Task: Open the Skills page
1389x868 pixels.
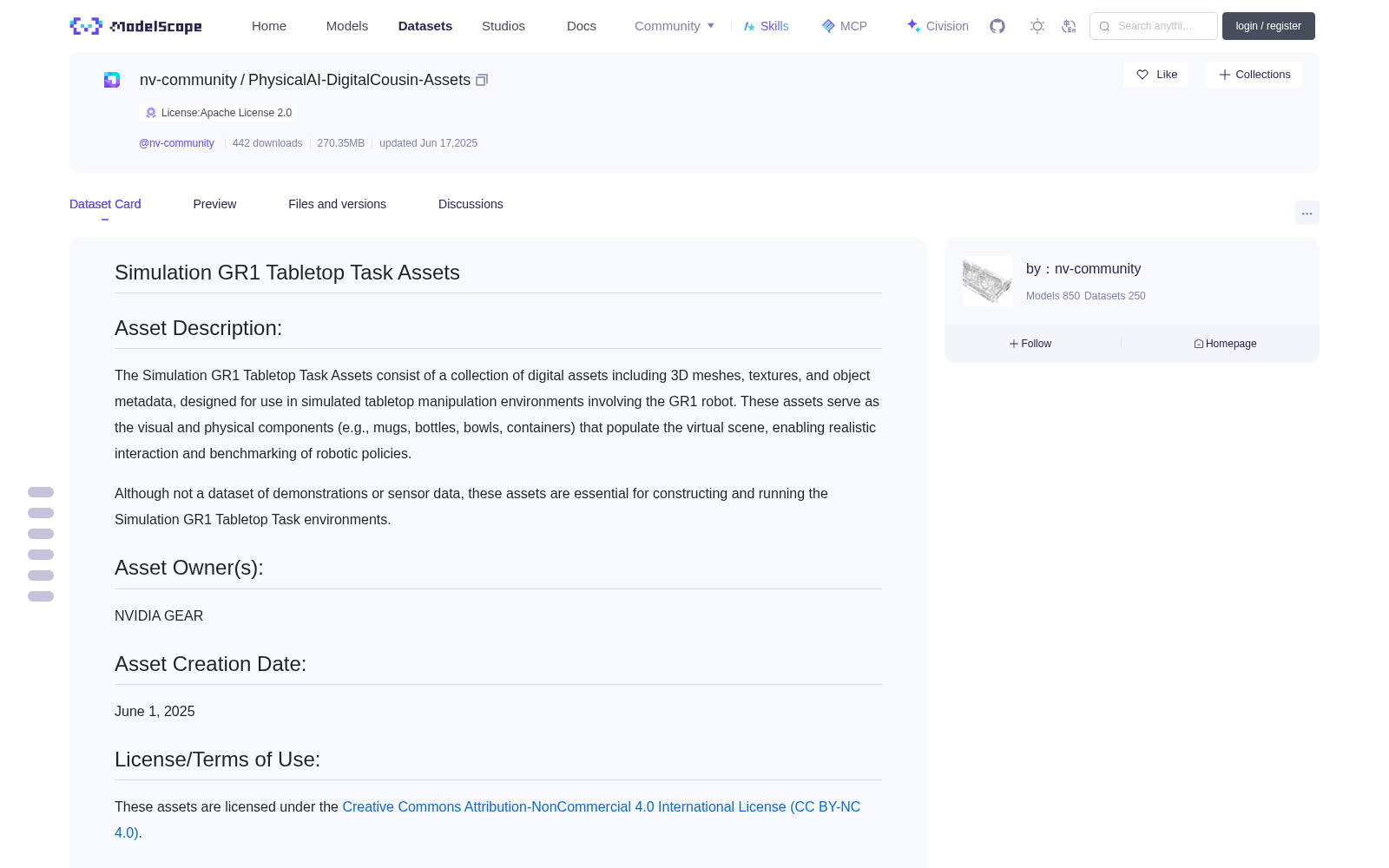Action: click(x=766, y=26)
